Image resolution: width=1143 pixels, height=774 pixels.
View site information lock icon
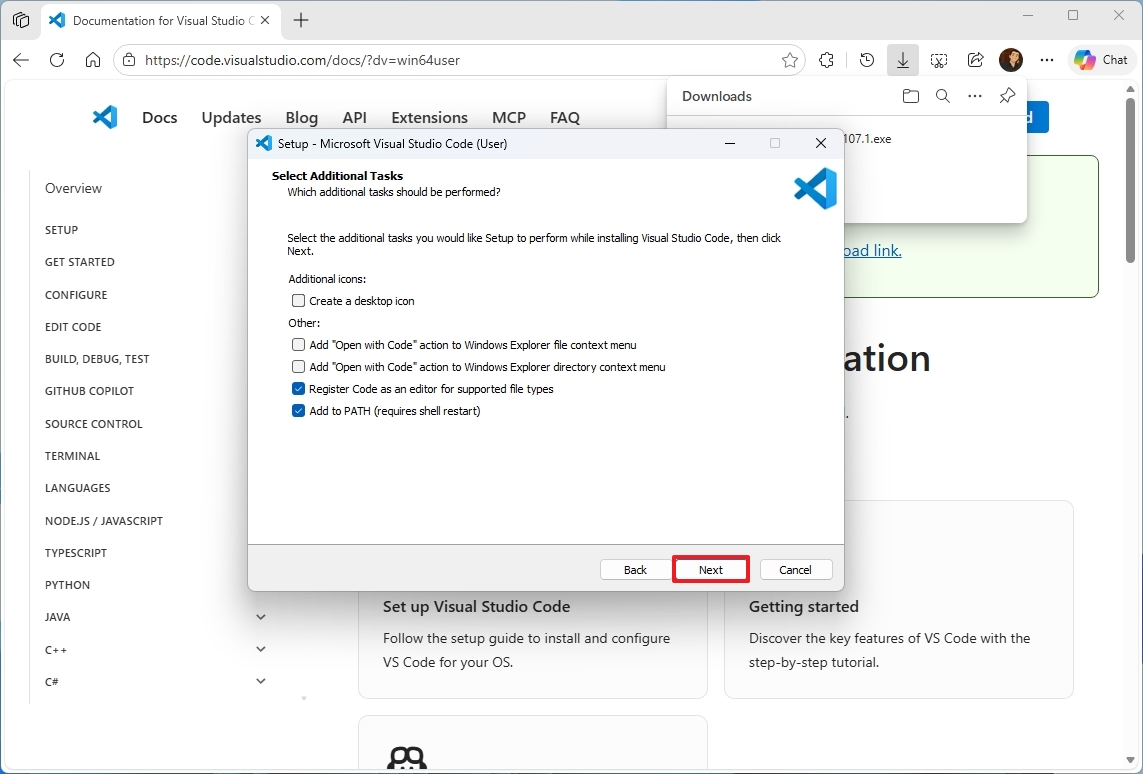[129, 60]
